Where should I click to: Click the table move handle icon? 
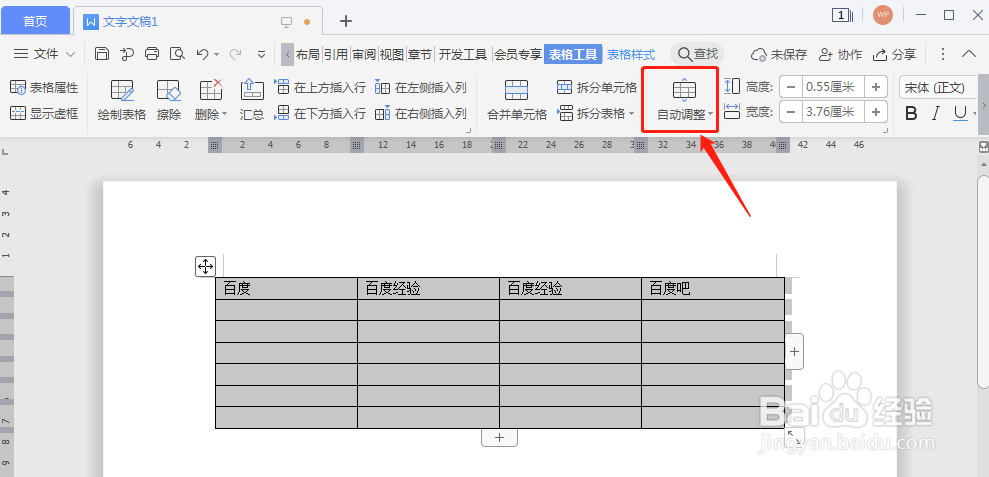206,266
